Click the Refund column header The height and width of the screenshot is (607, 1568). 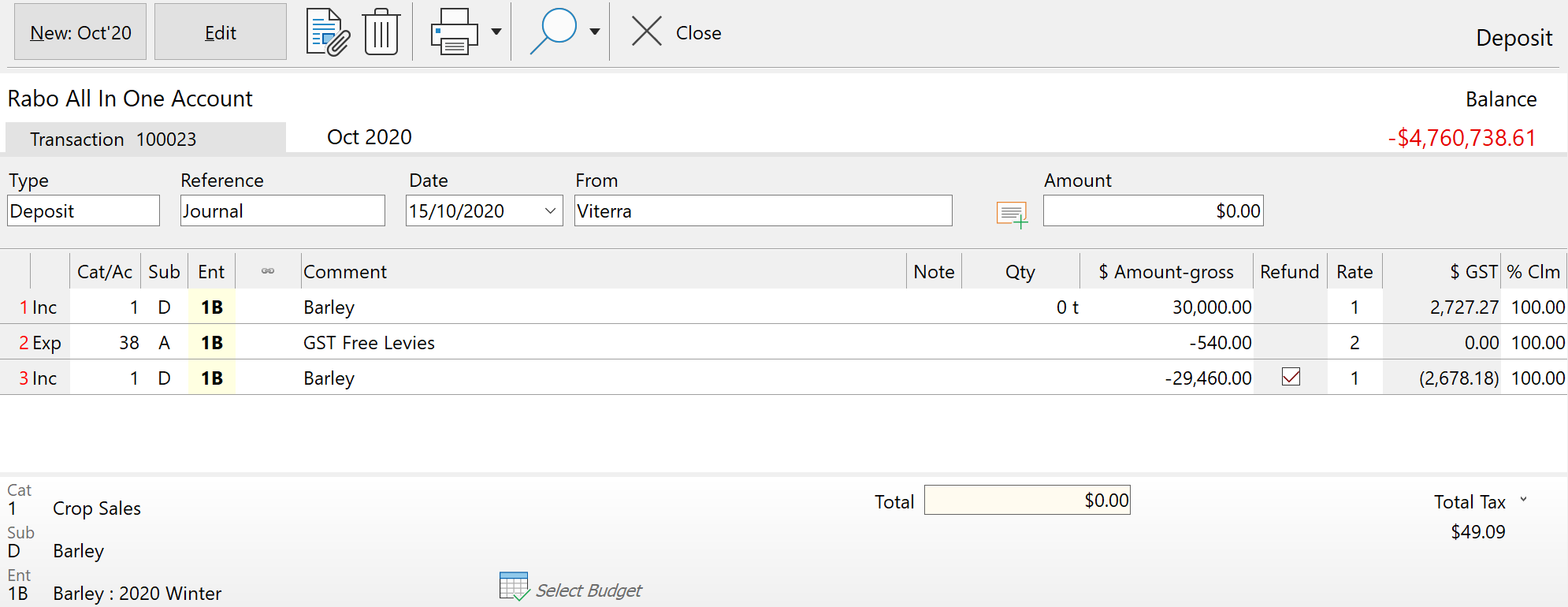(1290, 272)
